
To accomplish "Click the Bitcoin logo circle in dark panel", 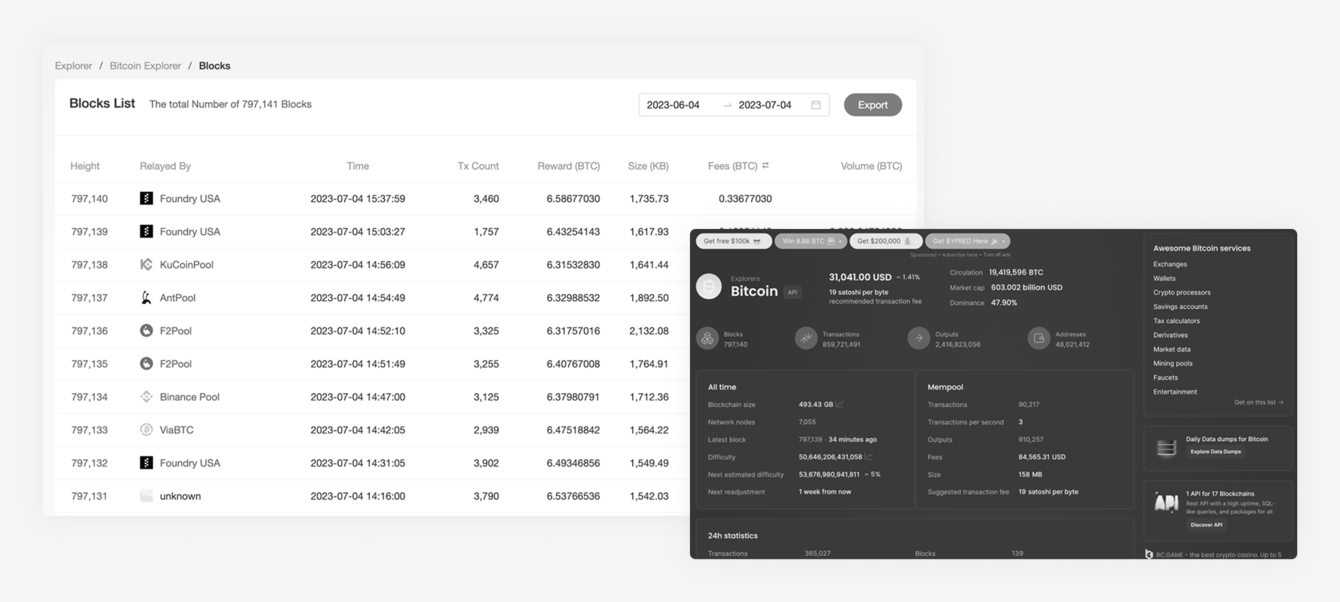I will (x=709, y=287).
